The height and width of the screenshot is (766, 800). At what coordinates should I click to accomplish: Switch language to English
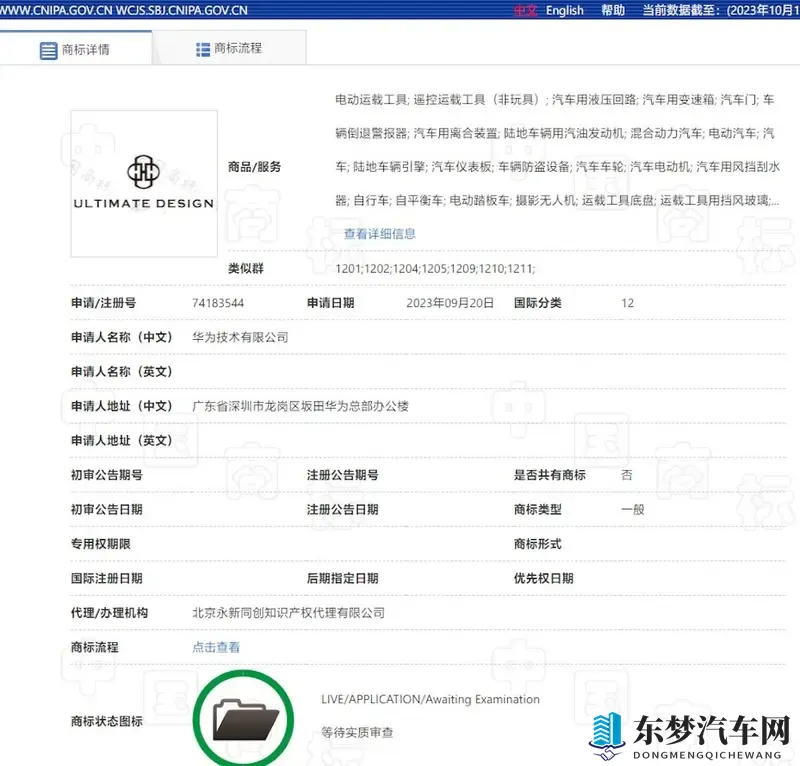click(x=566, y=10)
